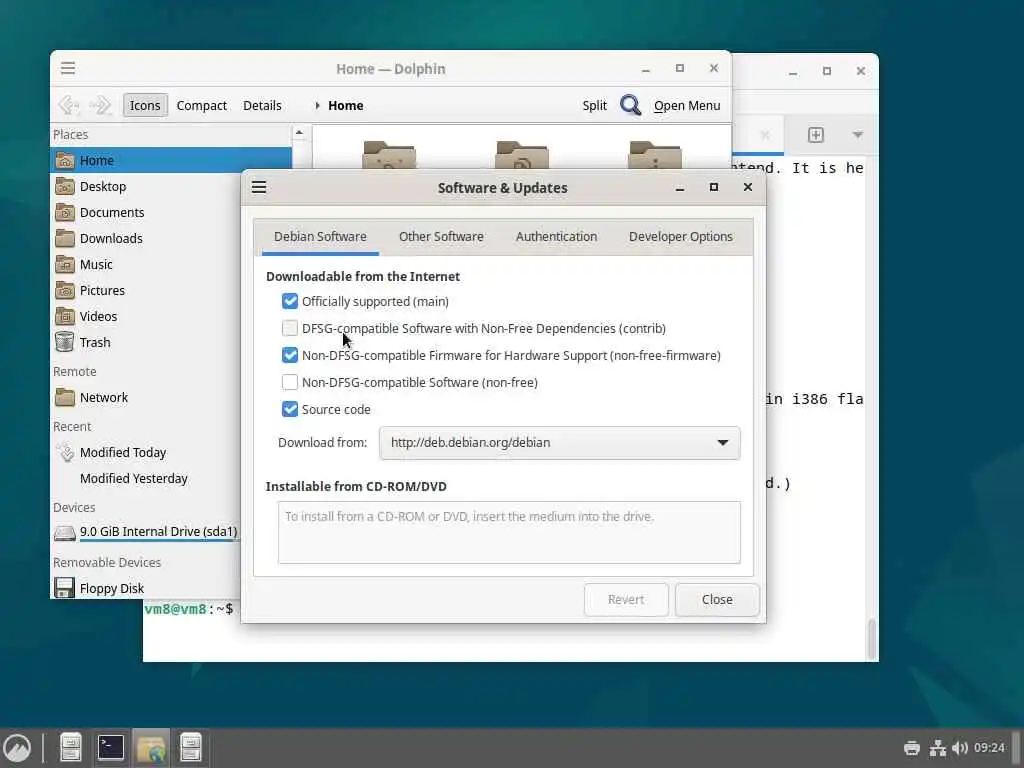Click Dolphin forward navigation arrow

[x=101, y=105]
